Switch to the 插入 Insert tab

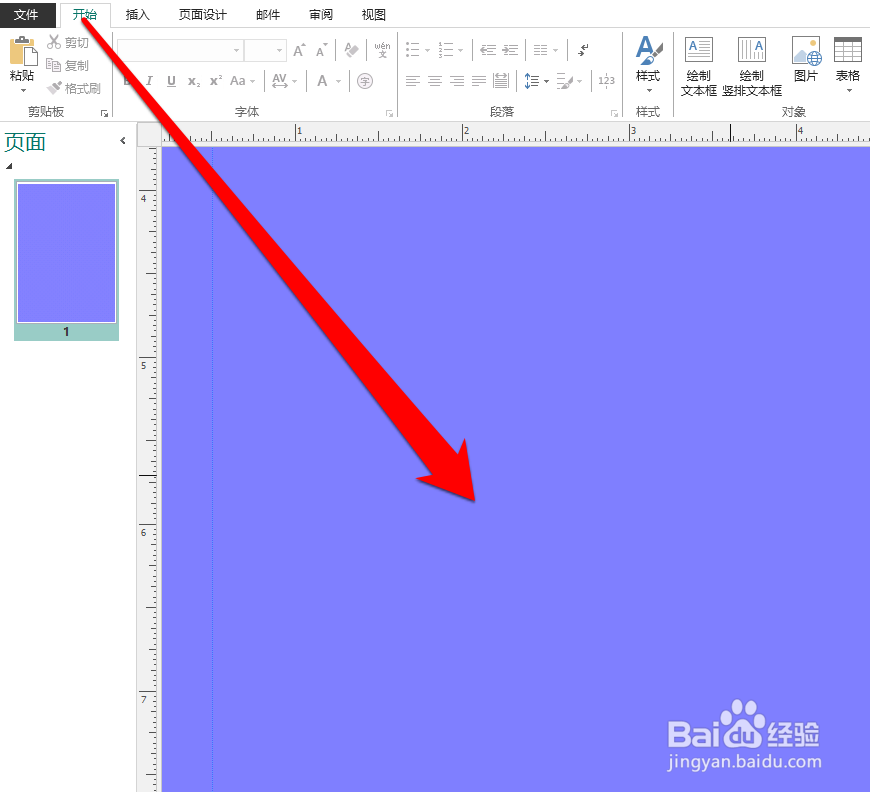[138, 14]
